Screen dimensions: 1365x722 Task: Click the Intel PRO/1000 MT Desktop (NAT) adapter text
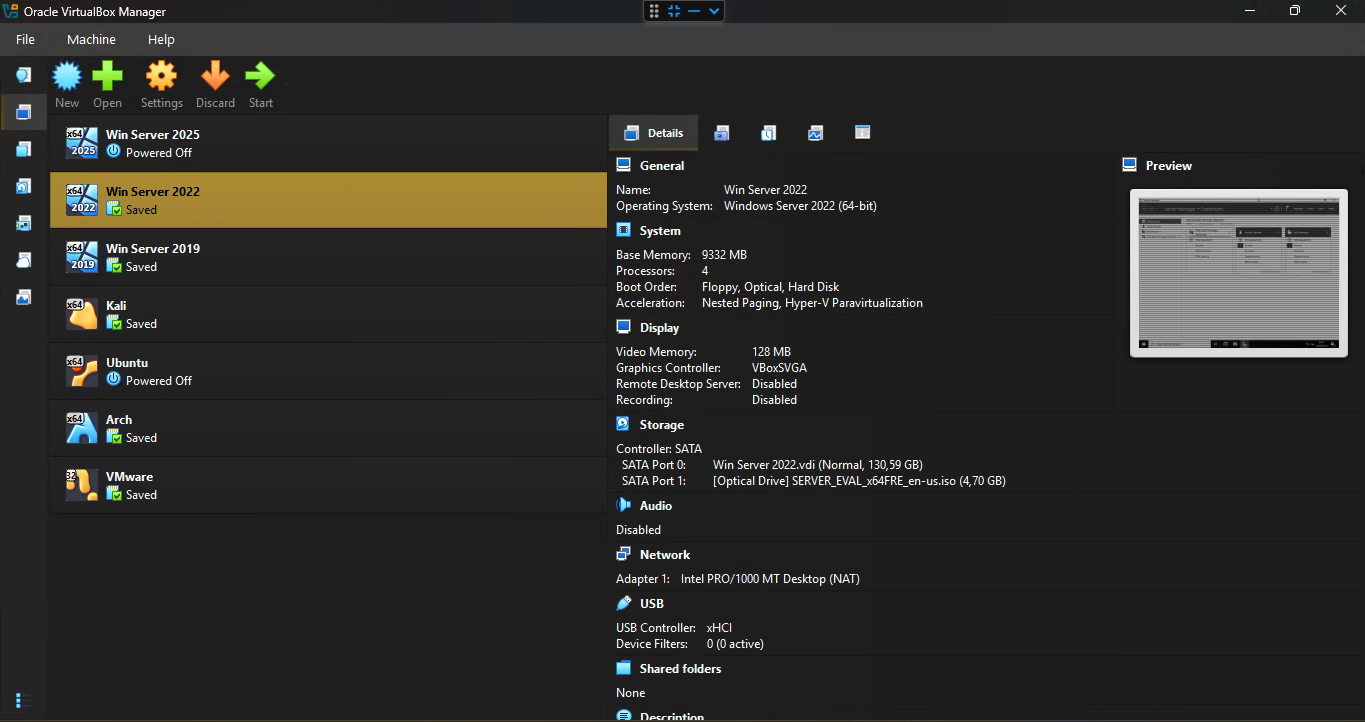point(770,579)
